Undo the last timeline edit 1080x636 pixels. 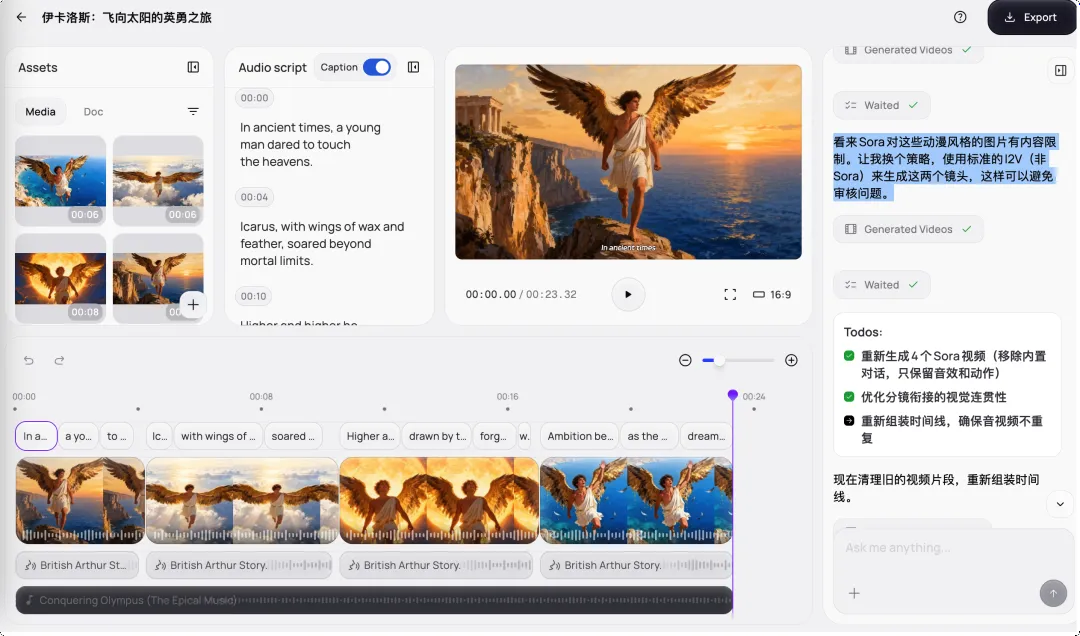tap(29, 360)
